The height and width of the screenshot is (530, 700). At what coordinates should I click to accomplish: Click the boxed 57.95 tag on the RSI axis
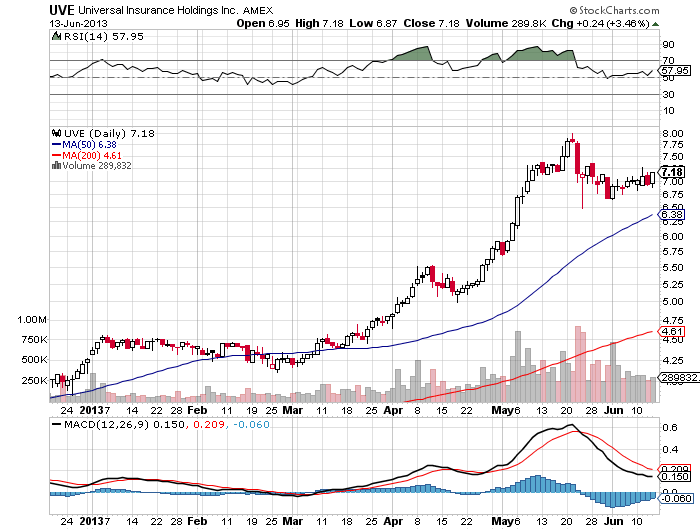(x=675, y=71)
